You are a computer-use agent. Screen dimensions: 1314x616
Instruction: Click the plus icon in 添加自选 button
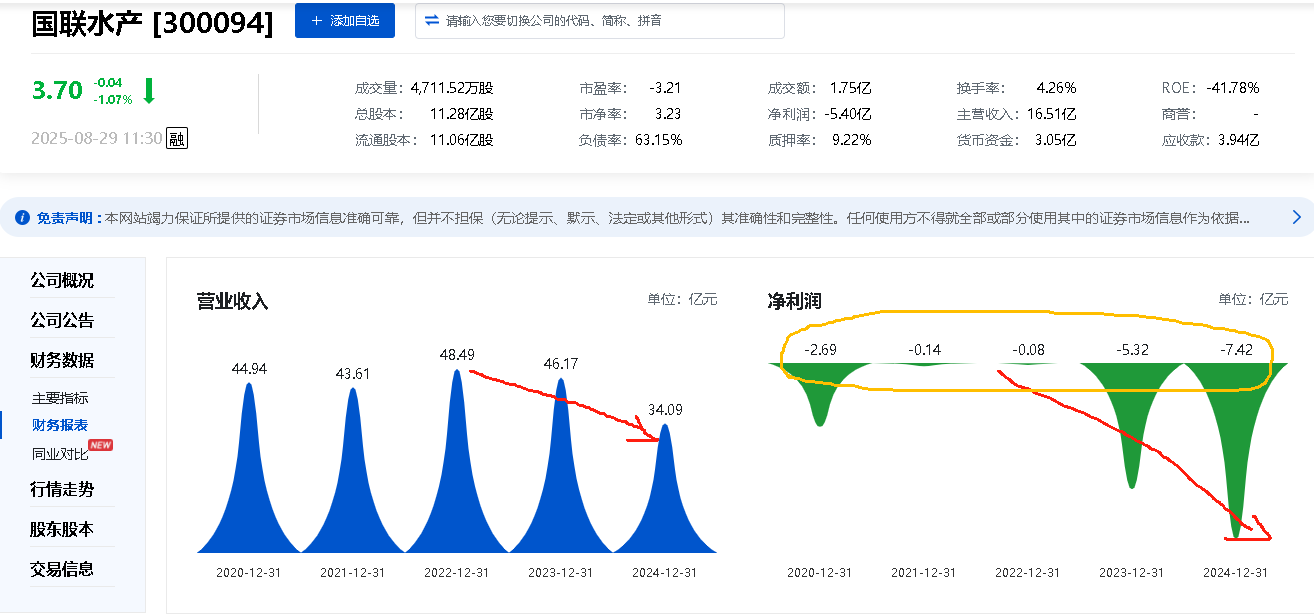[x=317, y=21]
